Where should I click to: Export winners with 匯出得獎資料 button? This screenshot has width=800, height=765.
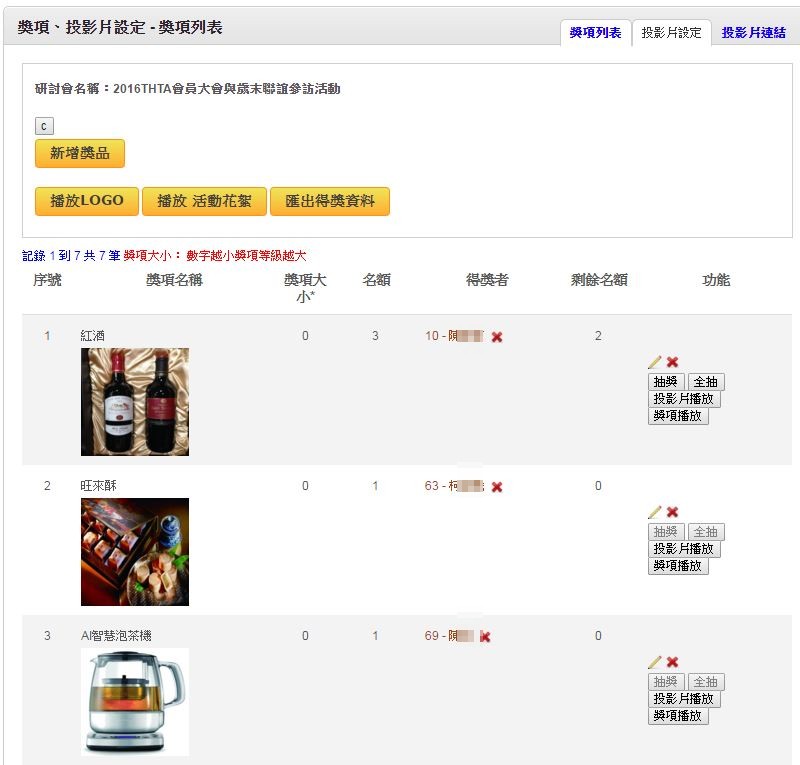click(330, 201)
